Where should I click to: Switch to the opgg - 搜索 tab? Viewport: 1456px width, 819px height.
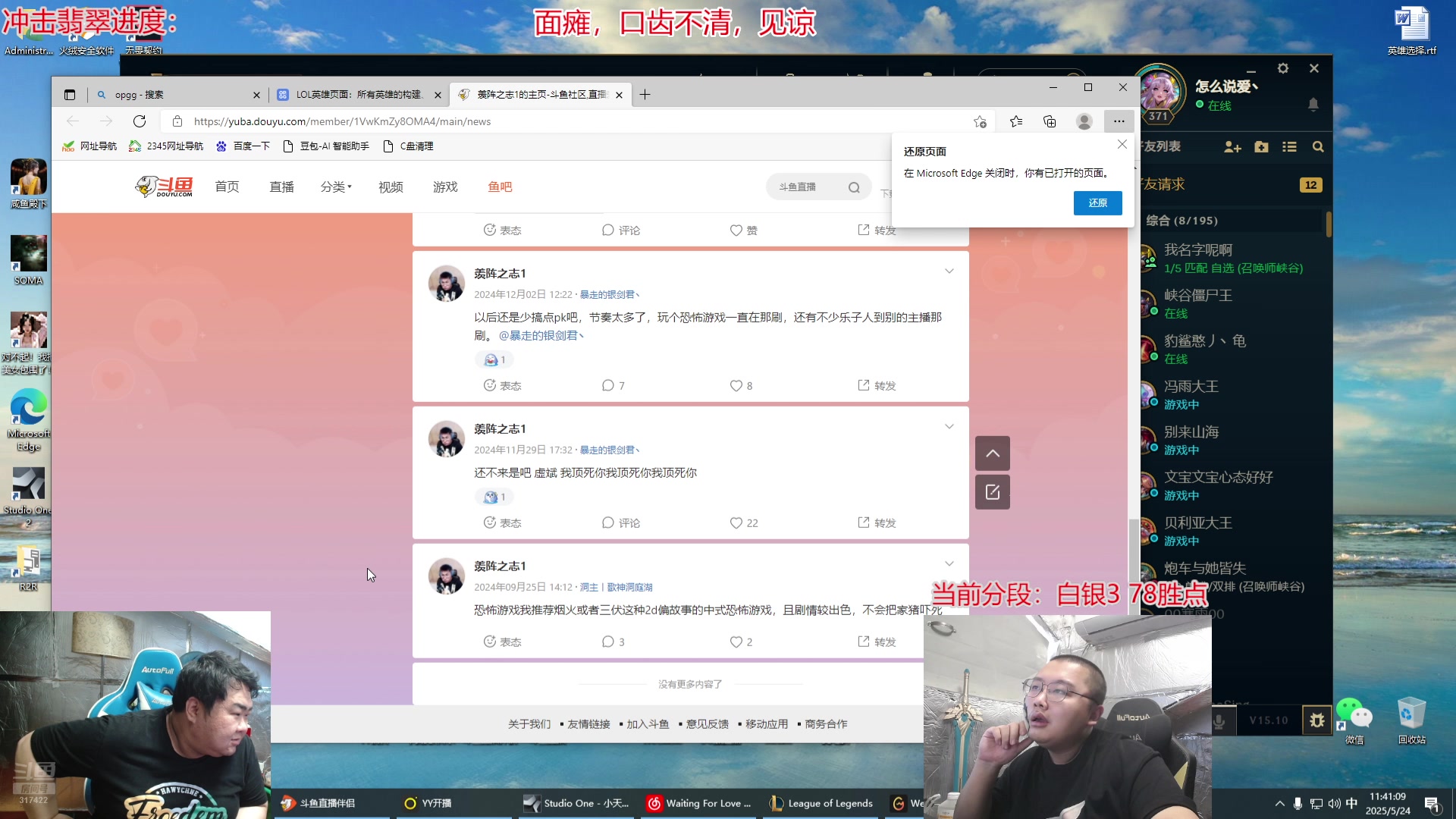pyautogui.click(x=177, y=95)
